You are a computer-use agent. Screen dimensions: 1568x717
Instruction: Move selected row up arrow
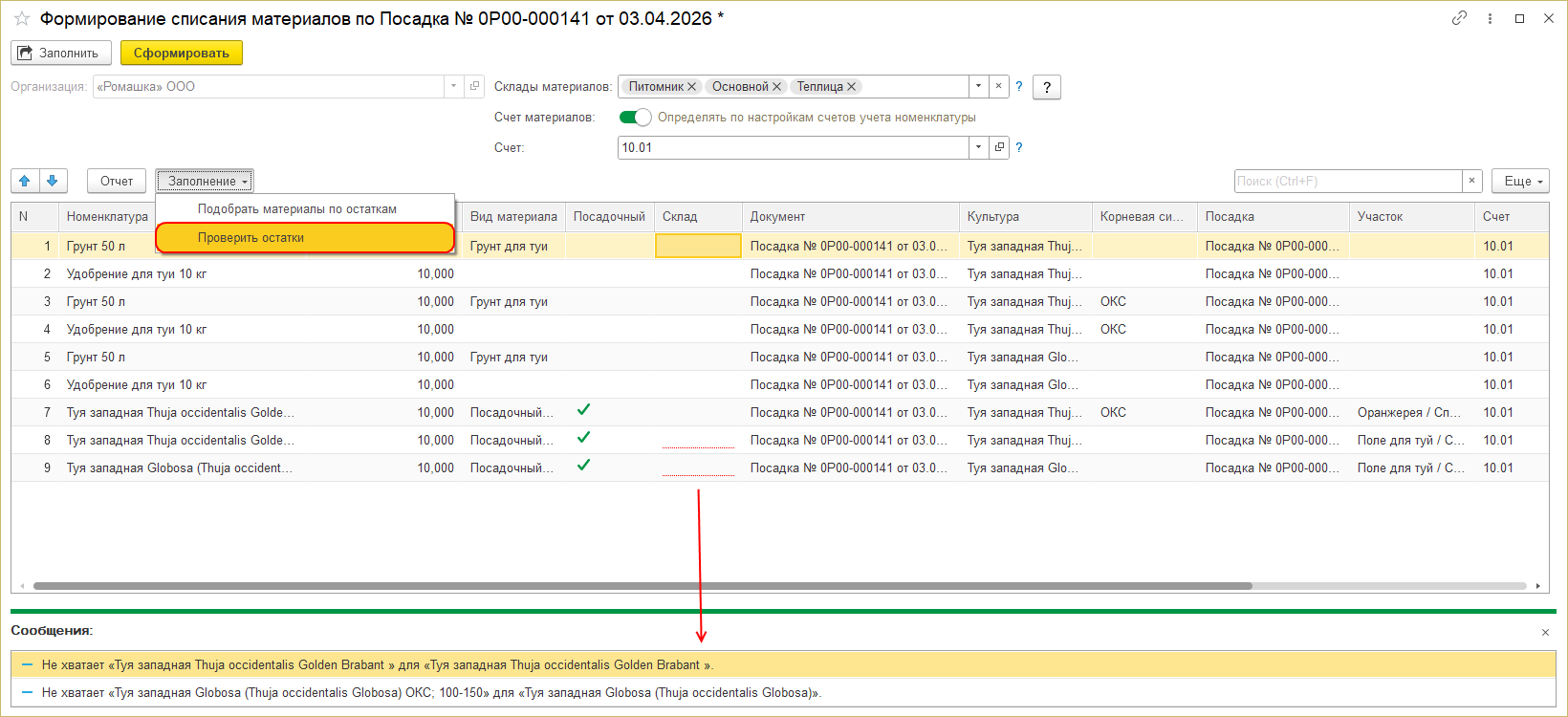pyautogui.click(x=25, y=181)
